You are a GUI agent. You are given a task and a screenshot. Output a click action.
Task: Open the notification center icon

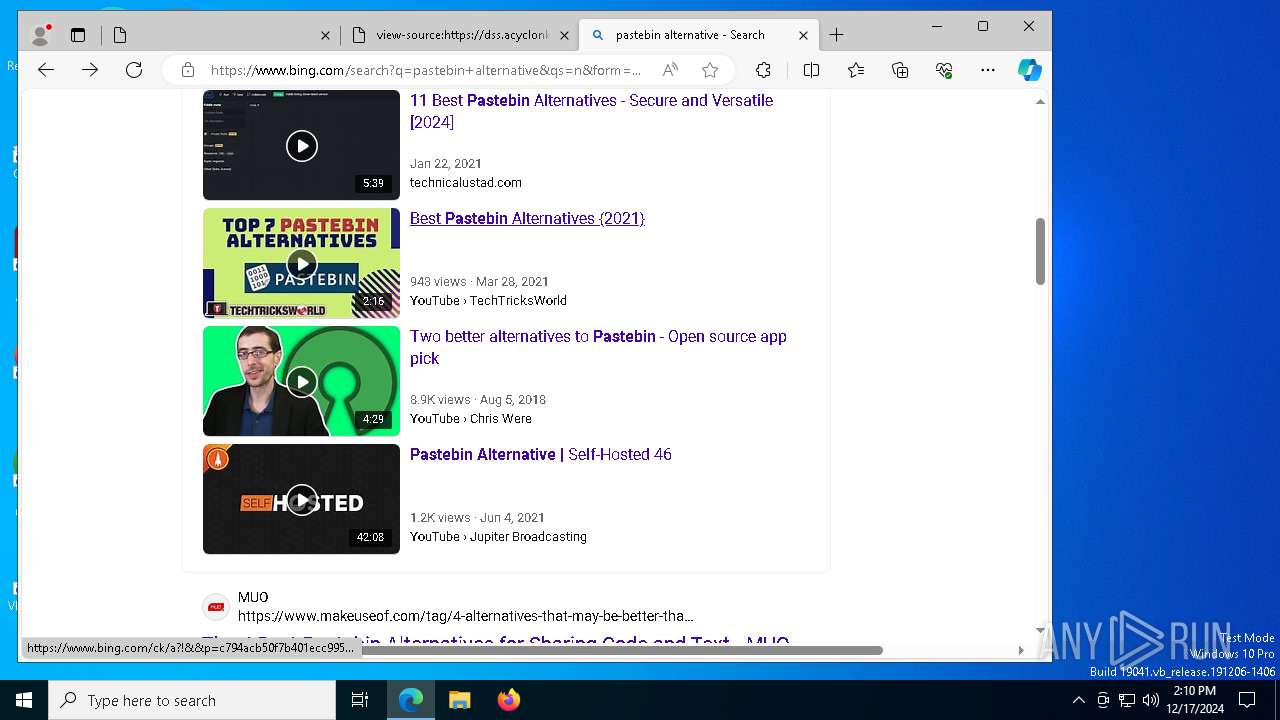pyautogui.click(x=1247, y=700)
